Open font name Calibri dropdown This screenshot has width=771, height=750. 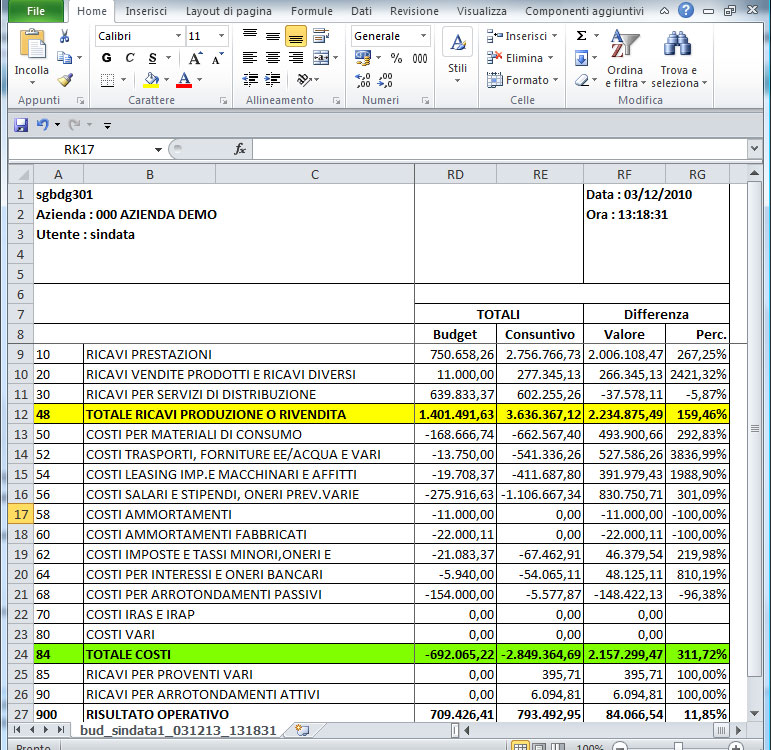click(178, 36)
